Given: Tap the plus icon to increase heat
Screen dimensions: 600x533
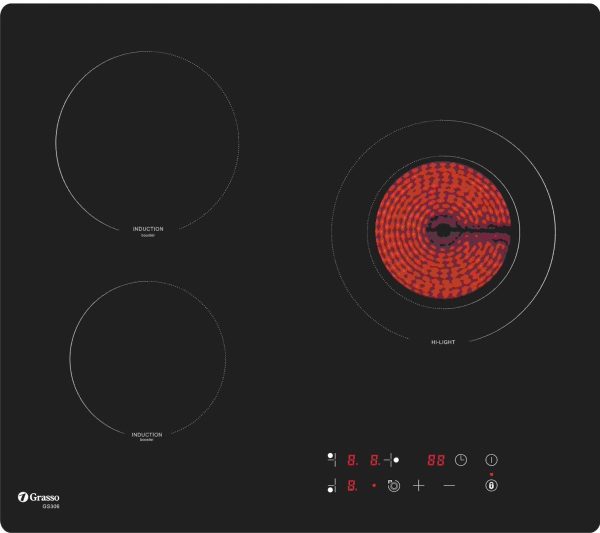Looking at the screenshot, I should (x=419, y=486).
